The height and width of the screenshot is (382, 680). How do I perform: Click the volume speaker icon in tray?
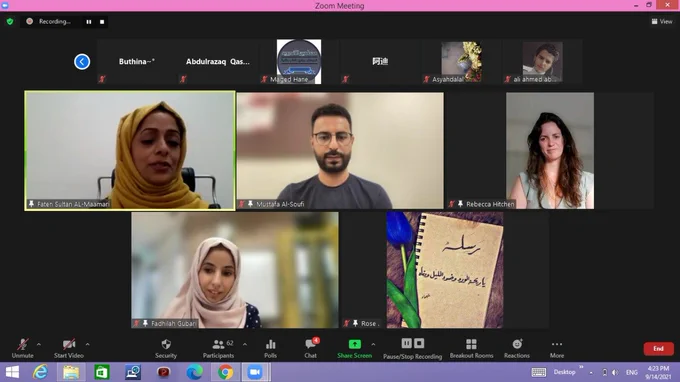(x=615, y=372)
